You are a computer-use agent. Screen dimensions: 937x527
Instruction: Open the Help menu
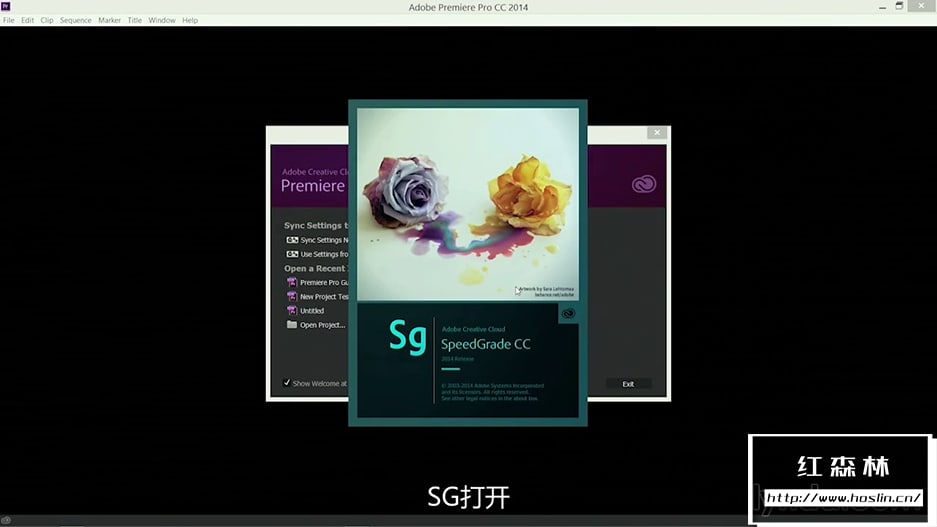(x=190, y=20)
